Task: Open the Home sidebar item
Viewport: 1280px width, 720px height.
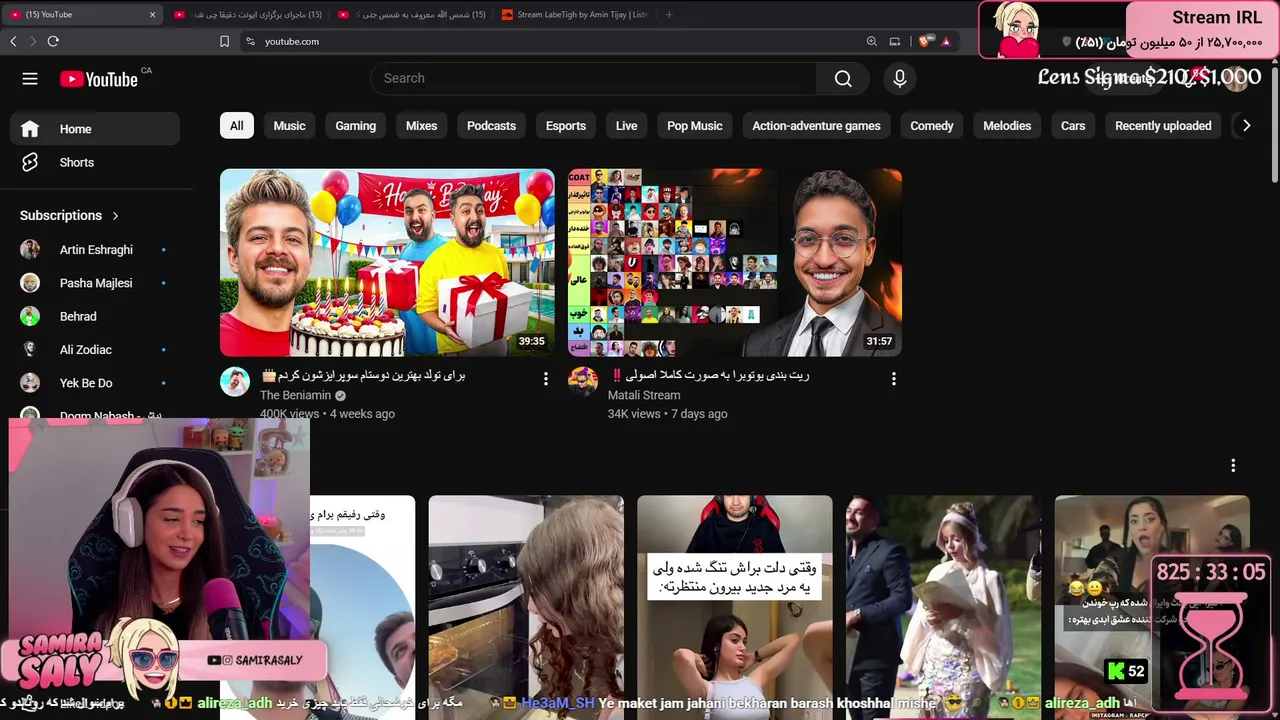Action: pos(95,129)
